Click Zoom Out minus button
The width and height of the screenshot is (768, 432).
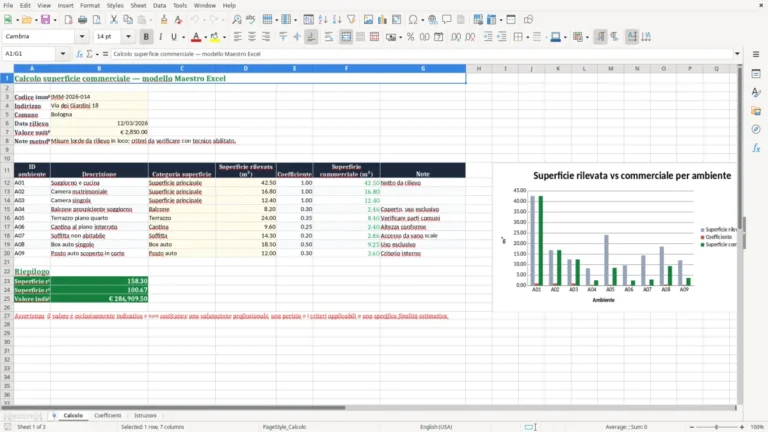[x=692, y=427]
